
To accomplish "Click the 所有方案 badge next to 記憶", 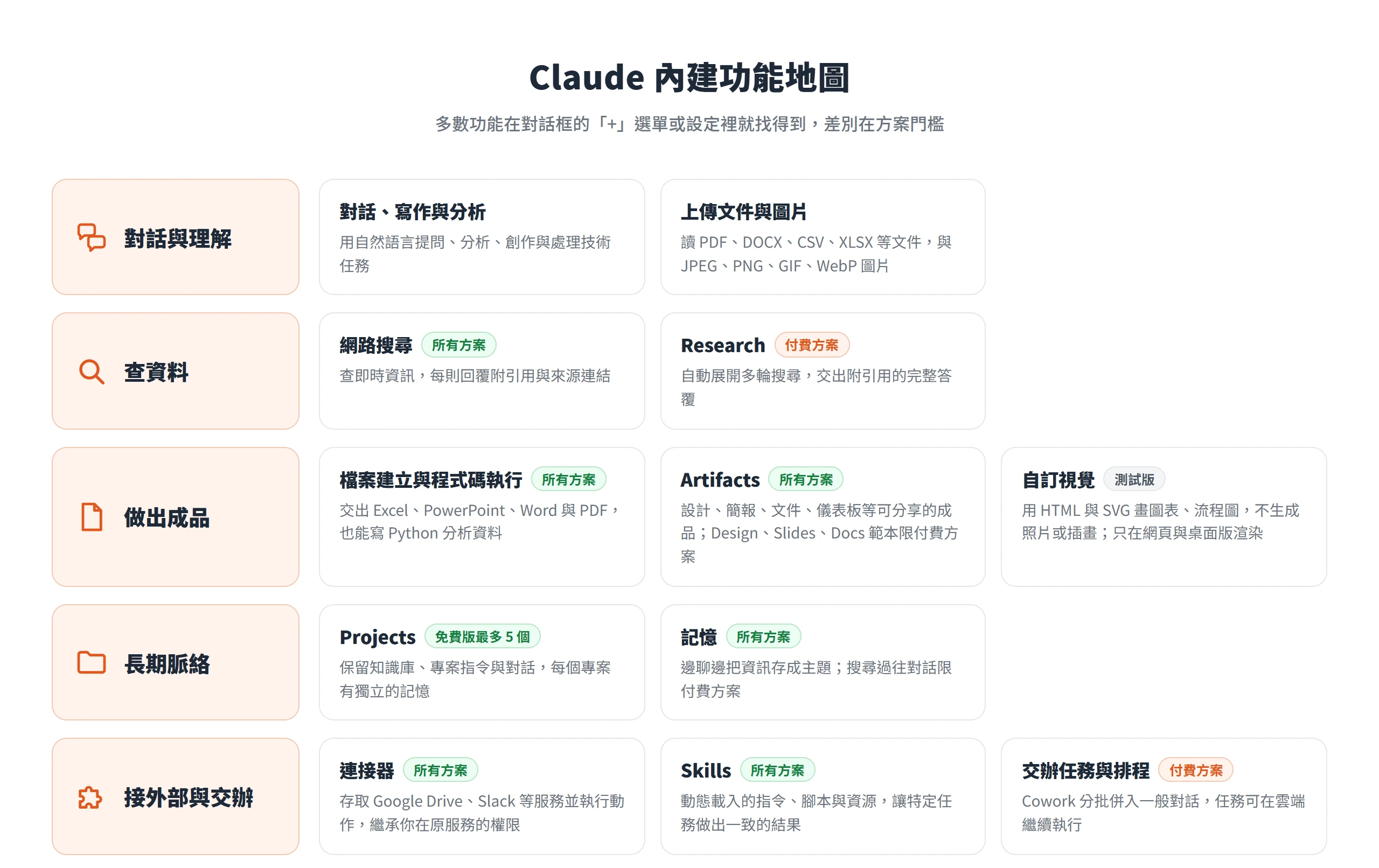I will click(763, 636).
